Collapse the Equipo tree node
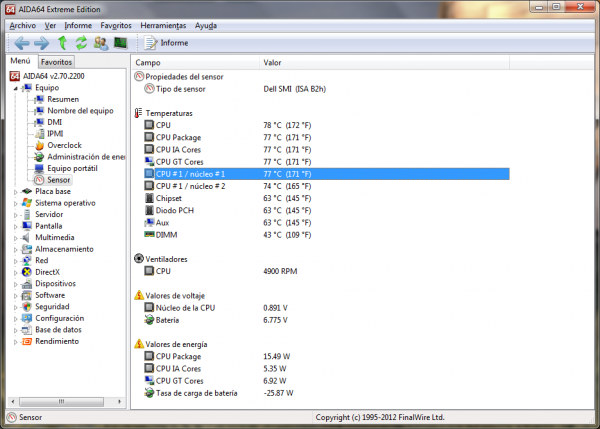Screen dimensions: 600x429 pyautogui.click(x=15, y=88)
